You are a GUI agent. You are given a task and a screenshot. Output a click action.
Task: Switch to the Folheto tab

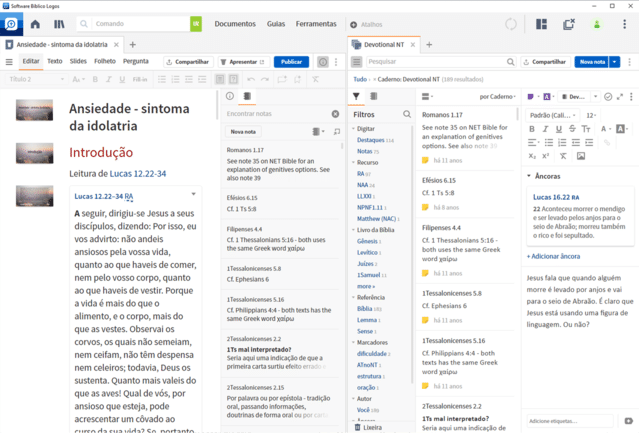click(x=105, y=62)
